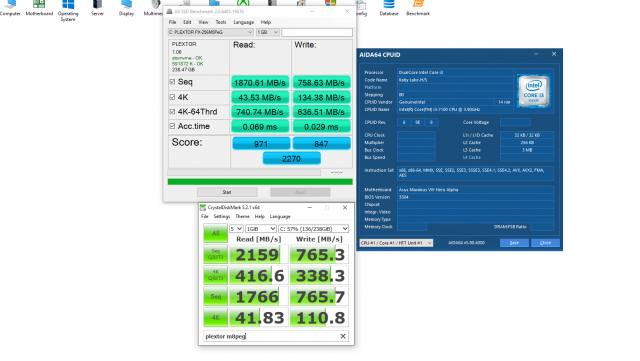Minimize the CrystalDiskMark window

pyautogui.click(x=309, y=207)
